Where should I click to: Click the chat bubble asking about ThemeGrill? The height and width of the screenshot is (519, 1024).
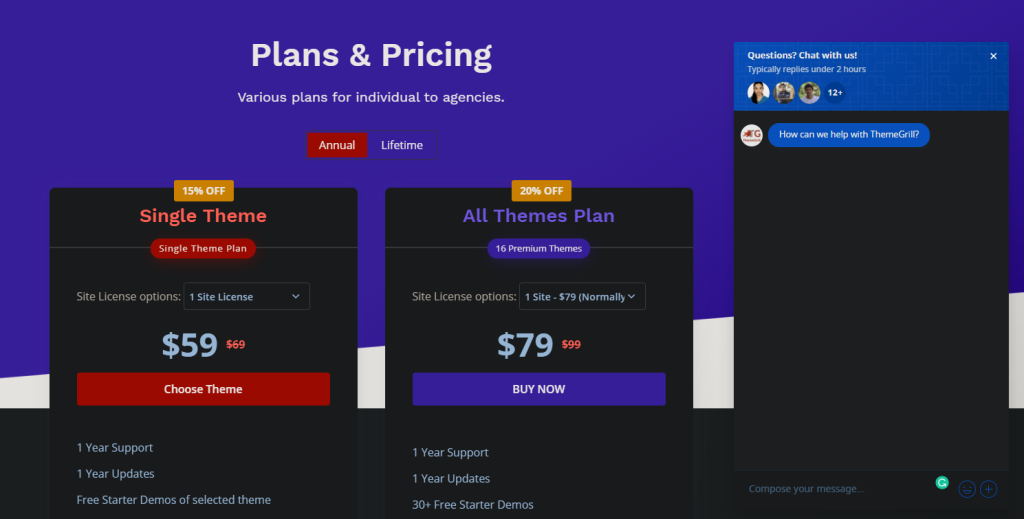848,135
